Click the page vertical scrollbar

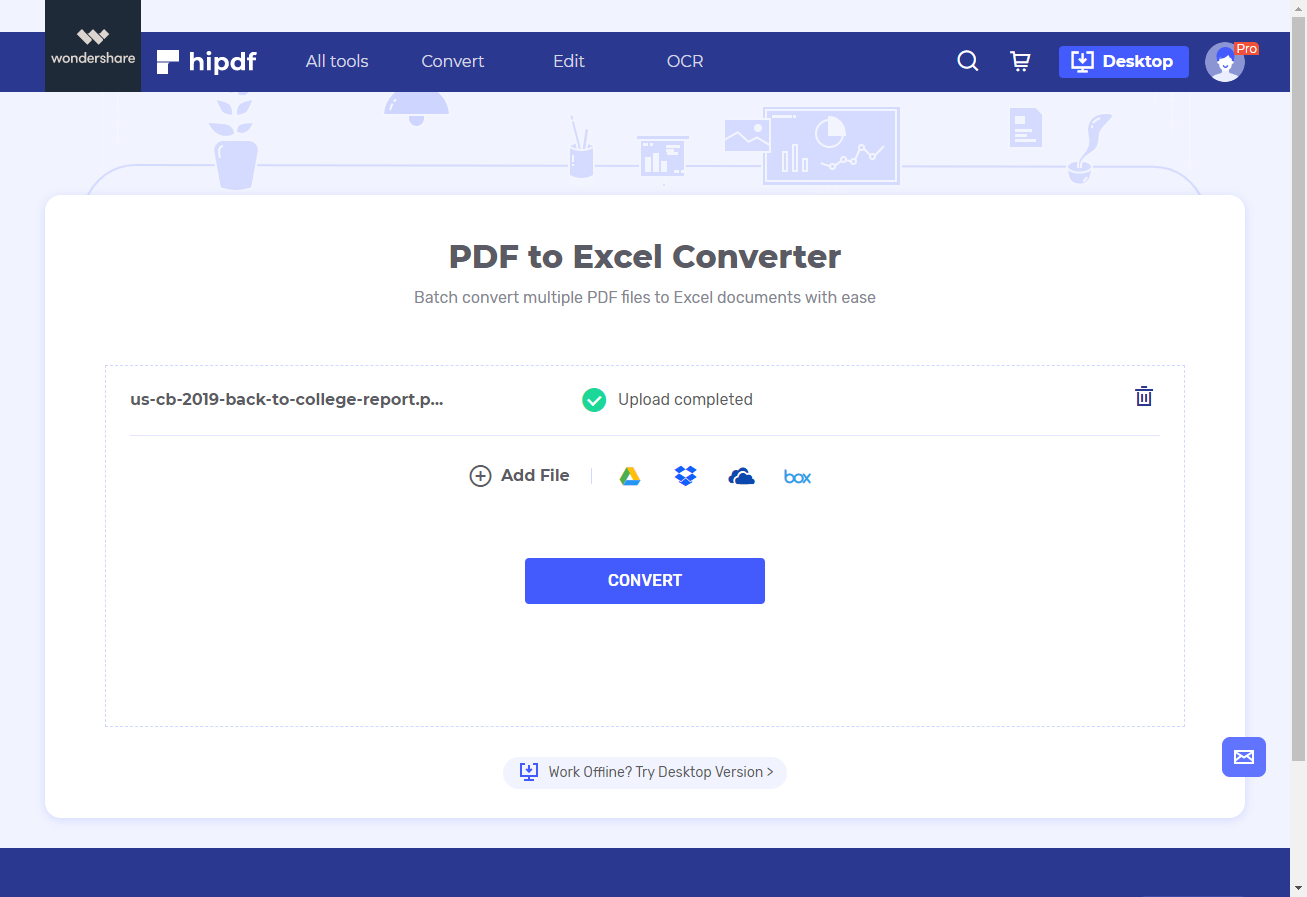(1298, 388)
